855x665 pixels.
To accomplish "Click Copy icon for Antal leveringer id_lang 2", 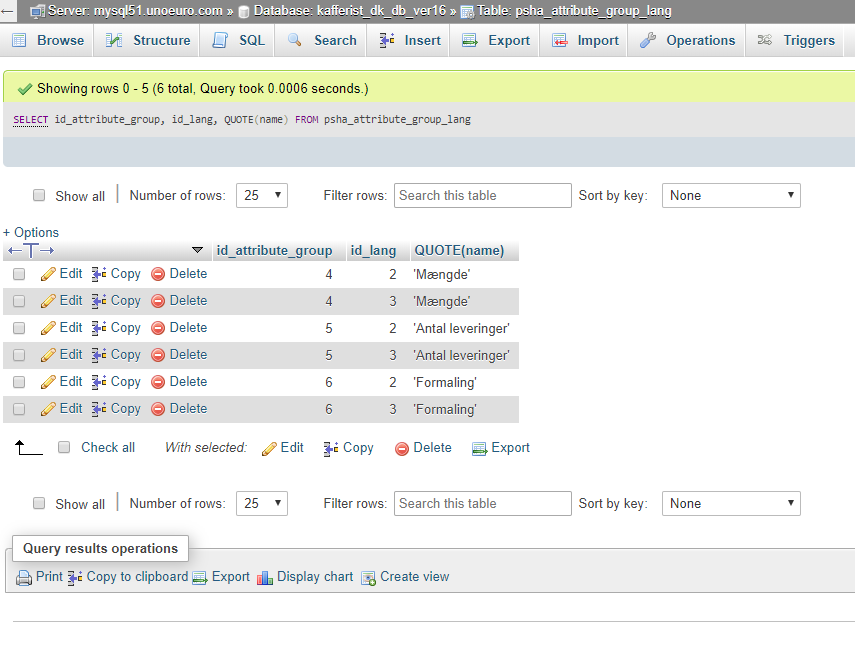I will click(x=99, y=328).
